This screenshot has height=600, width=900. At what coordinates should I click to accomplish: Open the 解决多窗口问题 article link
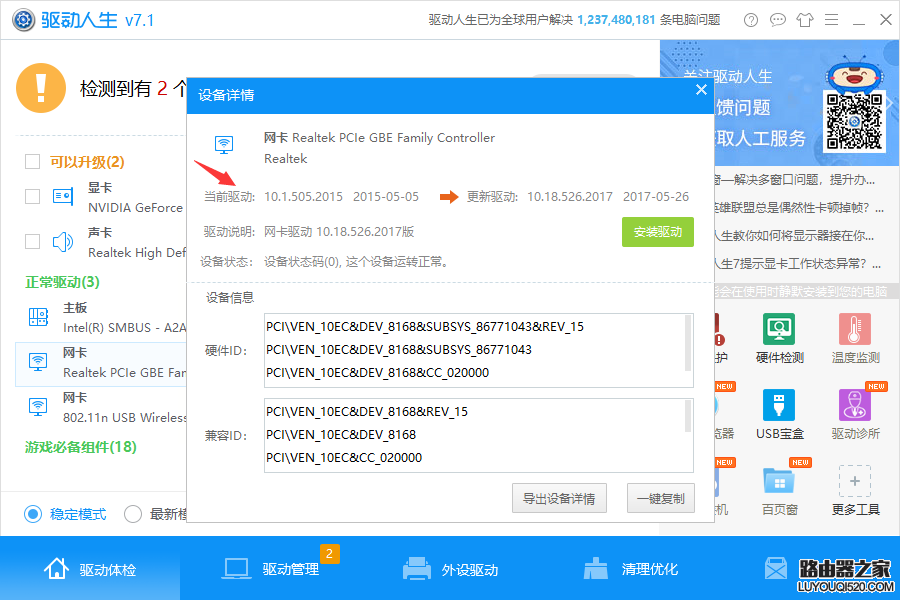click(x=795, y=180)
